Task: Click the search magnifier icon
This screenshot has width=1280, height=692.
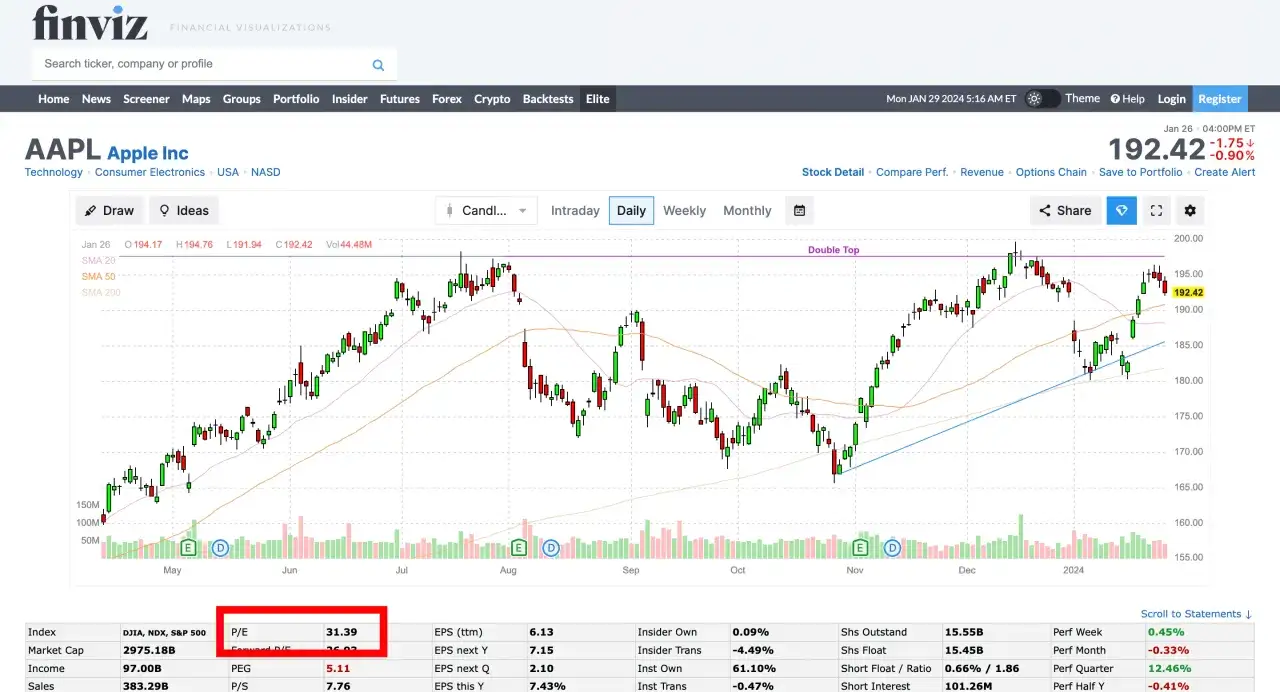Action: pyautogui.click(x=378, y=65)
